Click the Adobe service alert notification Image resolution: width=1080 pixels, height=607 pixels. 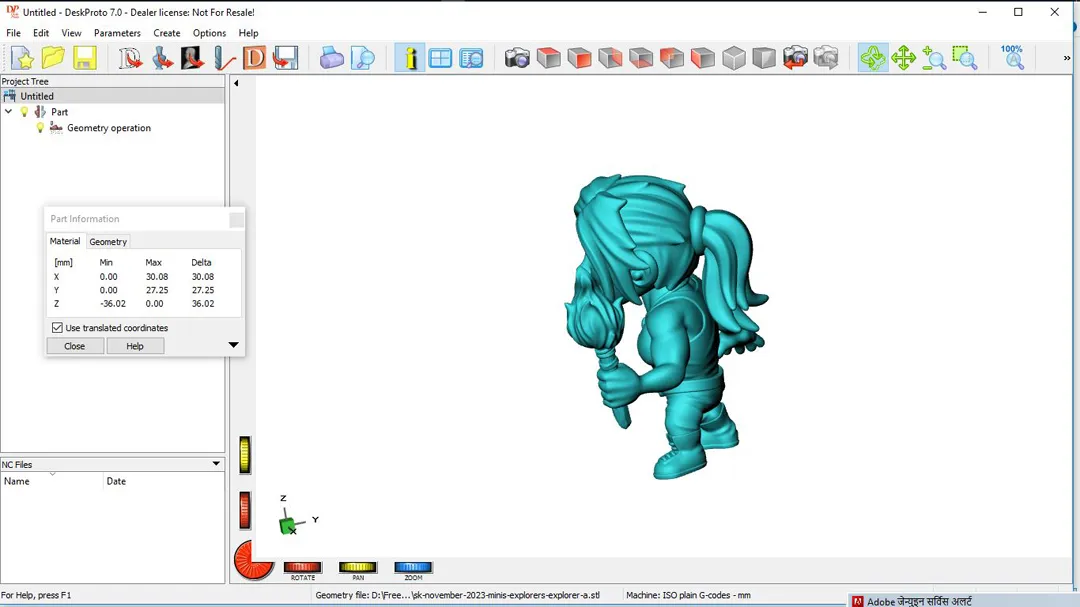click(x=962, y=601)
